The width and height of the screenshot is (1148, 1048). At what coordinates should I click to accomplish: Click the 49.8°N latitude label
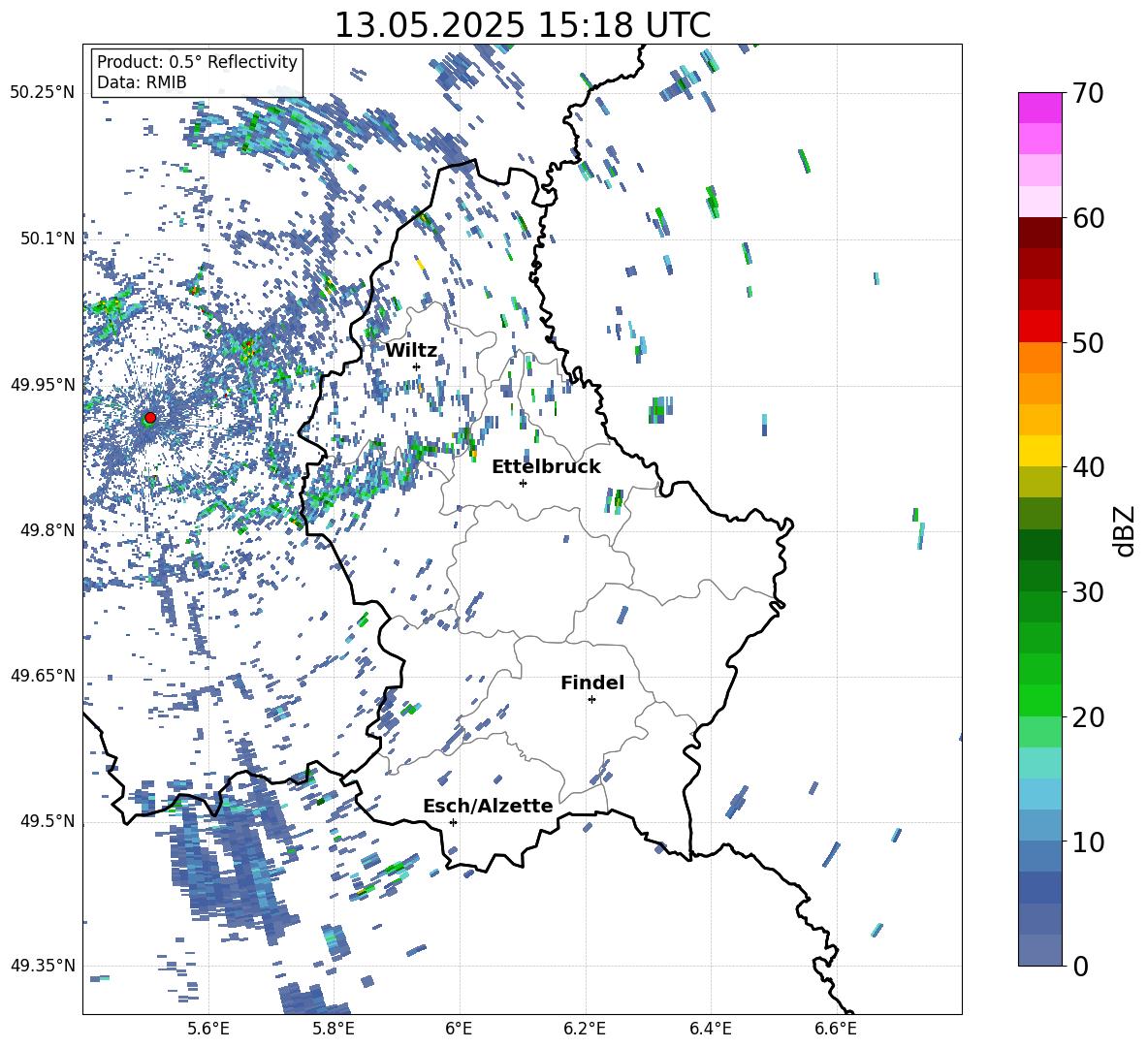(47, 530)
